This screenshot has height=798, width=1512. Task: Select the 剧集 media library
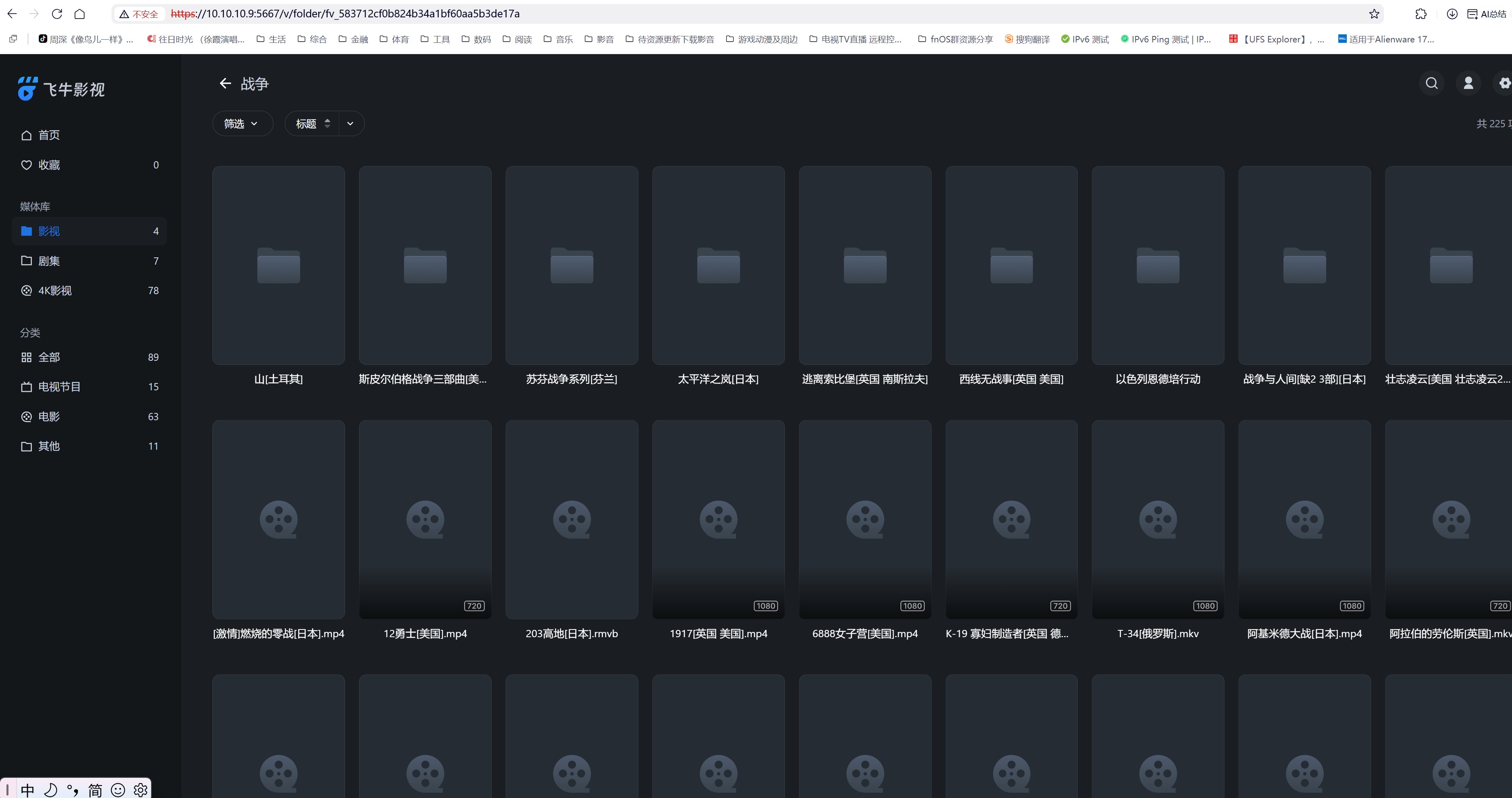point(89,261)
